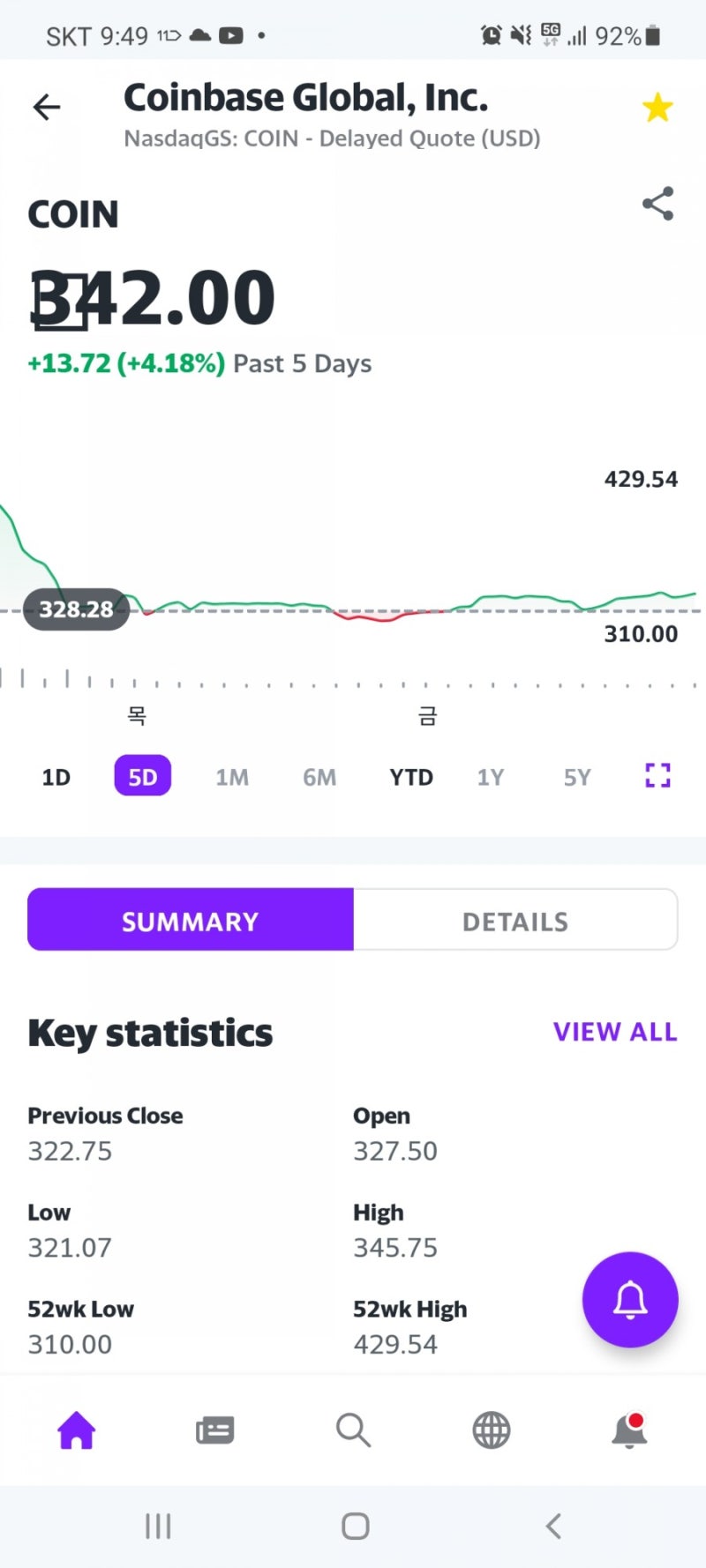
Task: Open the globe markets tab
Action: 492,1430
